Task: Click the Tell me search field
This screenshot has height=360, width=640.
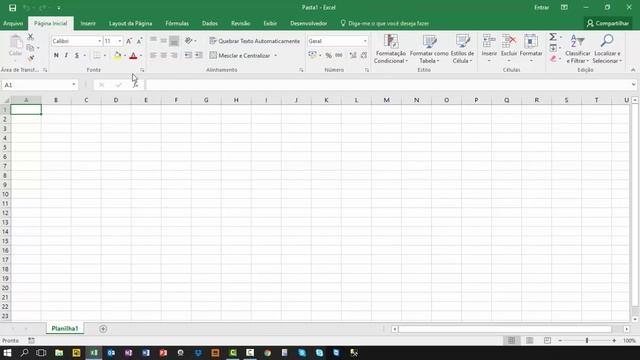Action: (x=385, y=24)
